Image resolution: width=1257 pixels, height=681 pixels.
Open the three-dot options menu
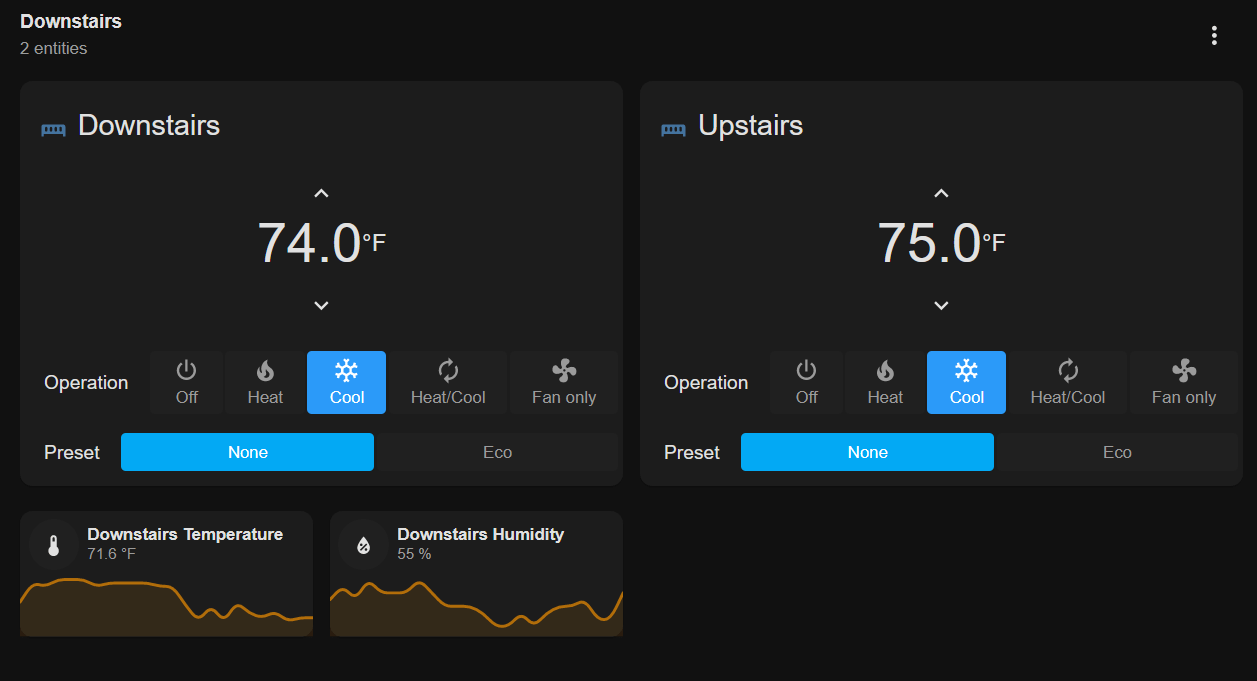point(1214,35)
